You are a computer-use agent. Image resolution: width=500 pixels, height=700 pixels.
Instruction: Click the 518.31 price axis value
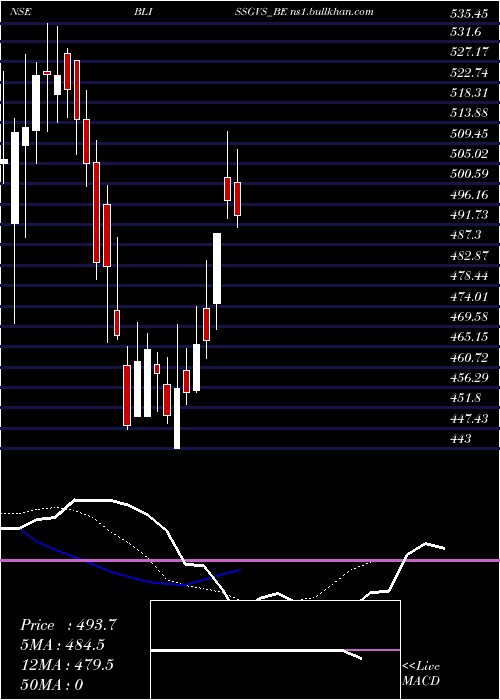[469, 93]
